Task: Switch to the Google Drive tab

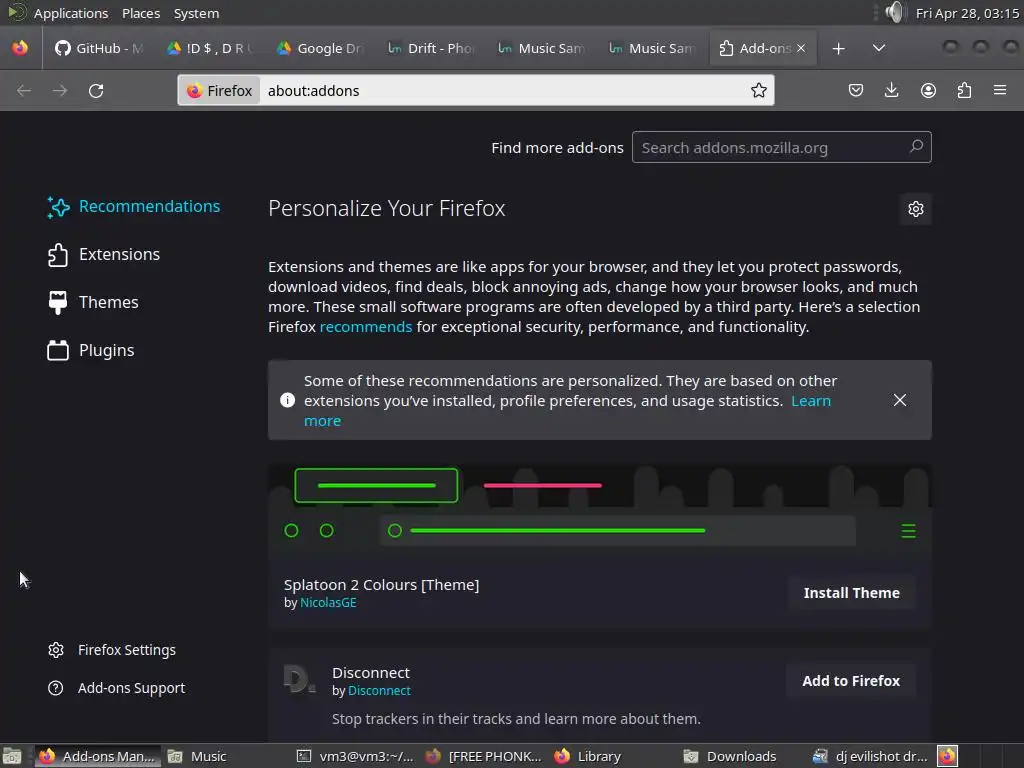Action: click(320, 48)
